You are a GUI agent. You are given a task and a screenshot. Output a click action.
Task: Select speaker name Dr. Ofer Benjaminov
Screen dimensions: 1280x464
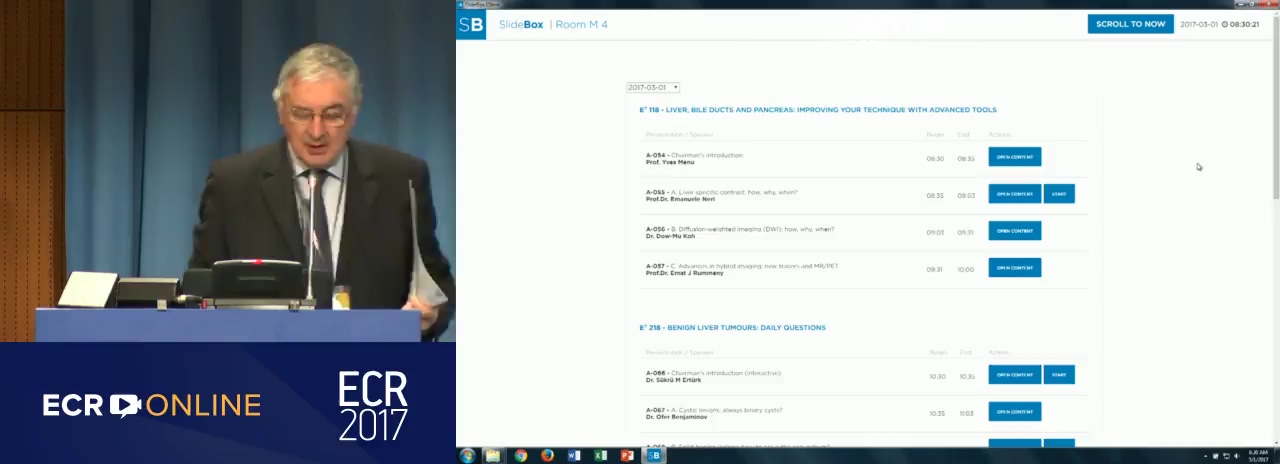[x=676, y=417]
